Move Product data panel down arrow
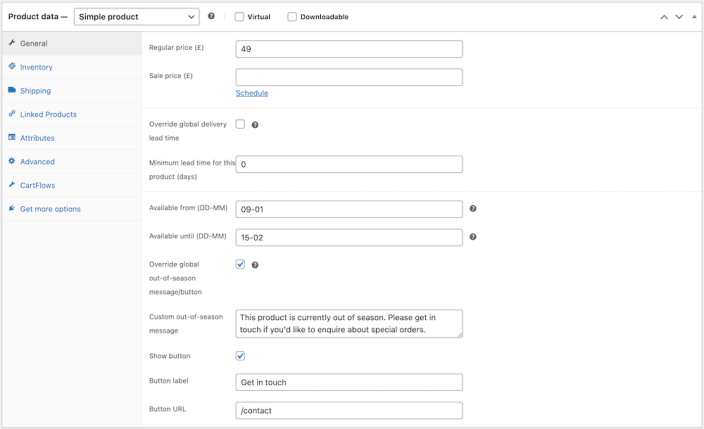 679,17
